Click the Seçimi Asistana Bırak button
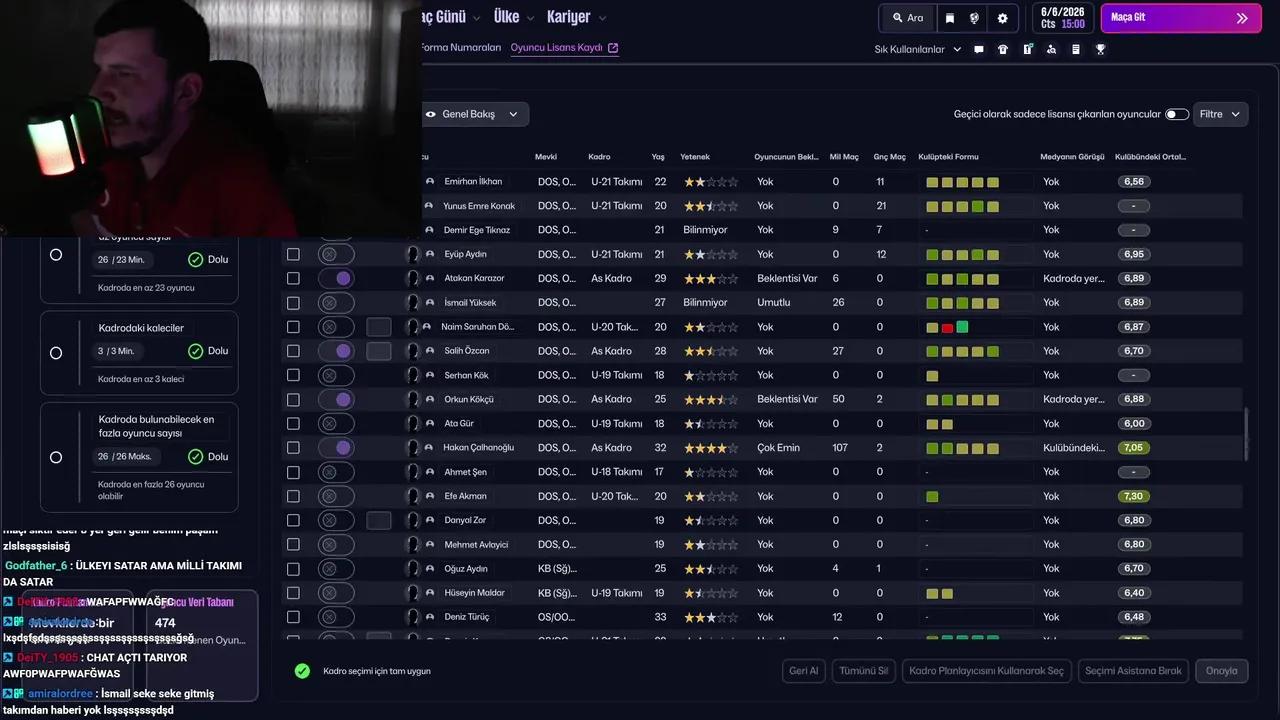1280x720 pixels. pyautogui.click(x=1134, y=671)
